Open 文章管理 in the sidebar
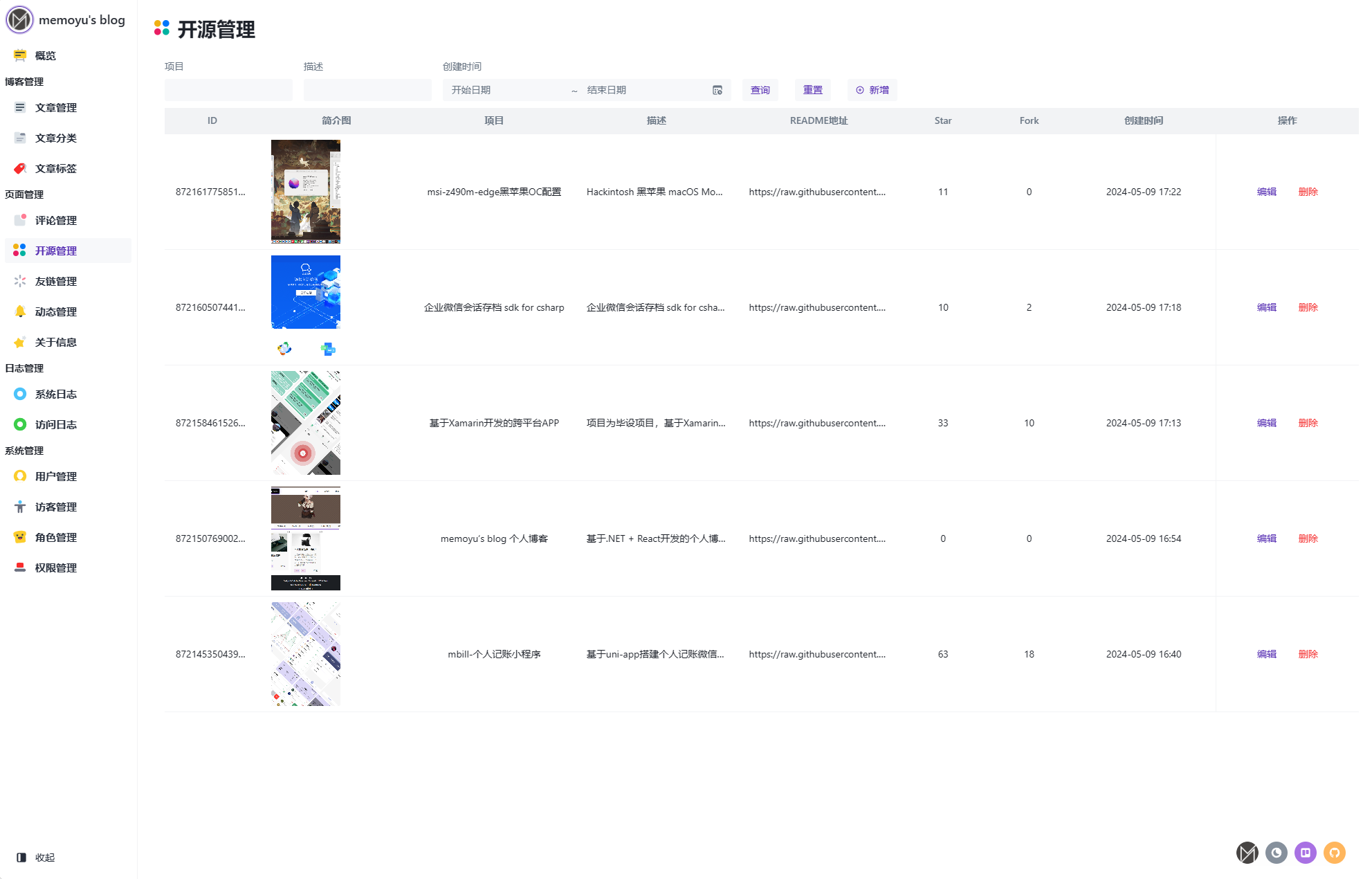Screen dimensions: 1372x879 pos(55,108)
